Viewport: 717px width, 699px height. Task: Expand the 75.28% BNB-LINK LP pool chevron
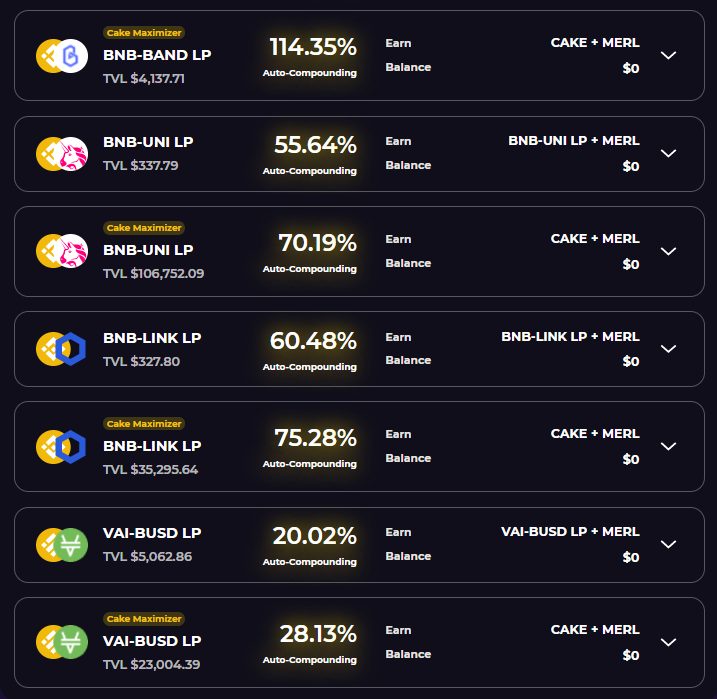pos(669,446)
